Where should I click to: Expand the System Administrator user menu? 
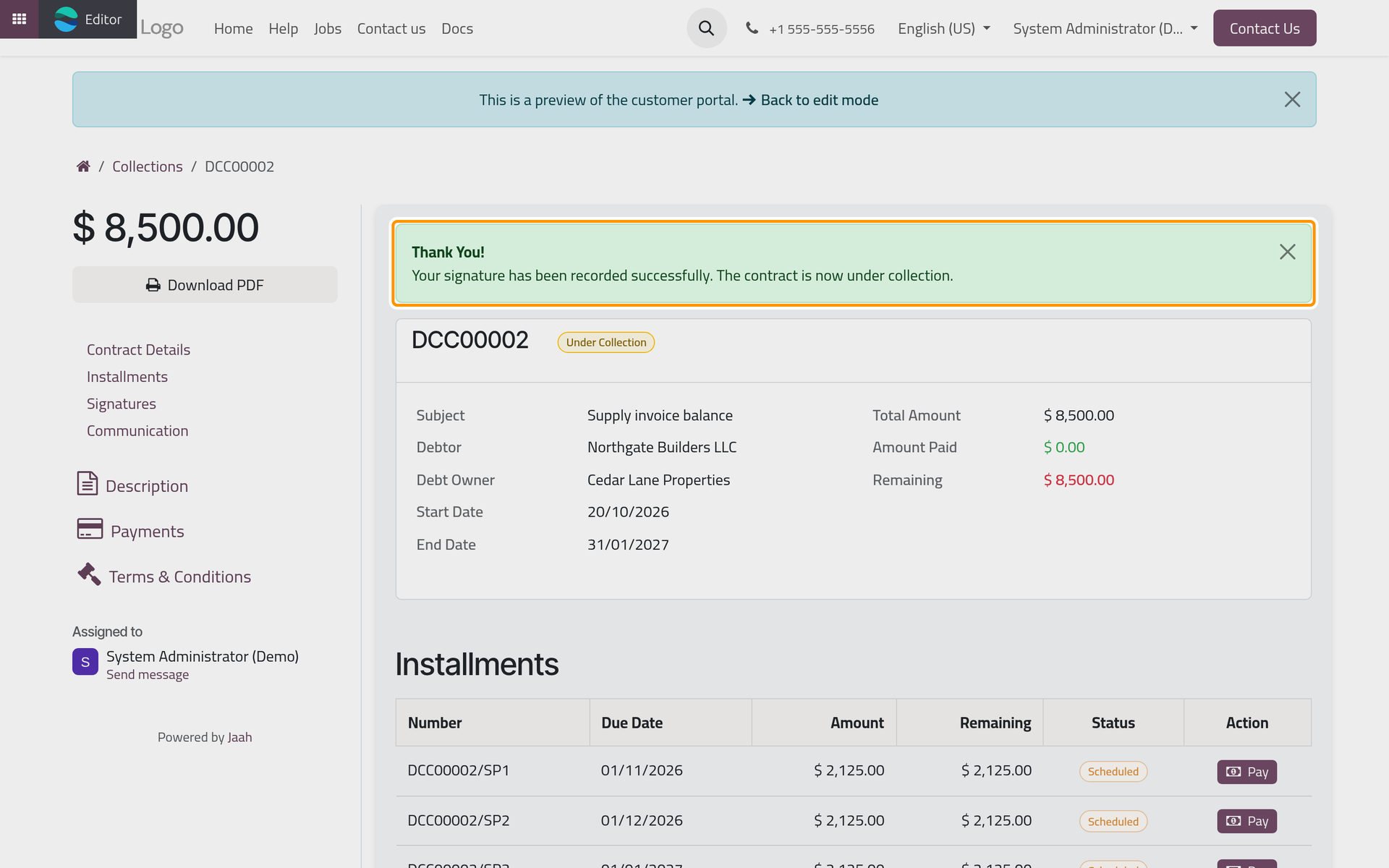coord(1105,28)
